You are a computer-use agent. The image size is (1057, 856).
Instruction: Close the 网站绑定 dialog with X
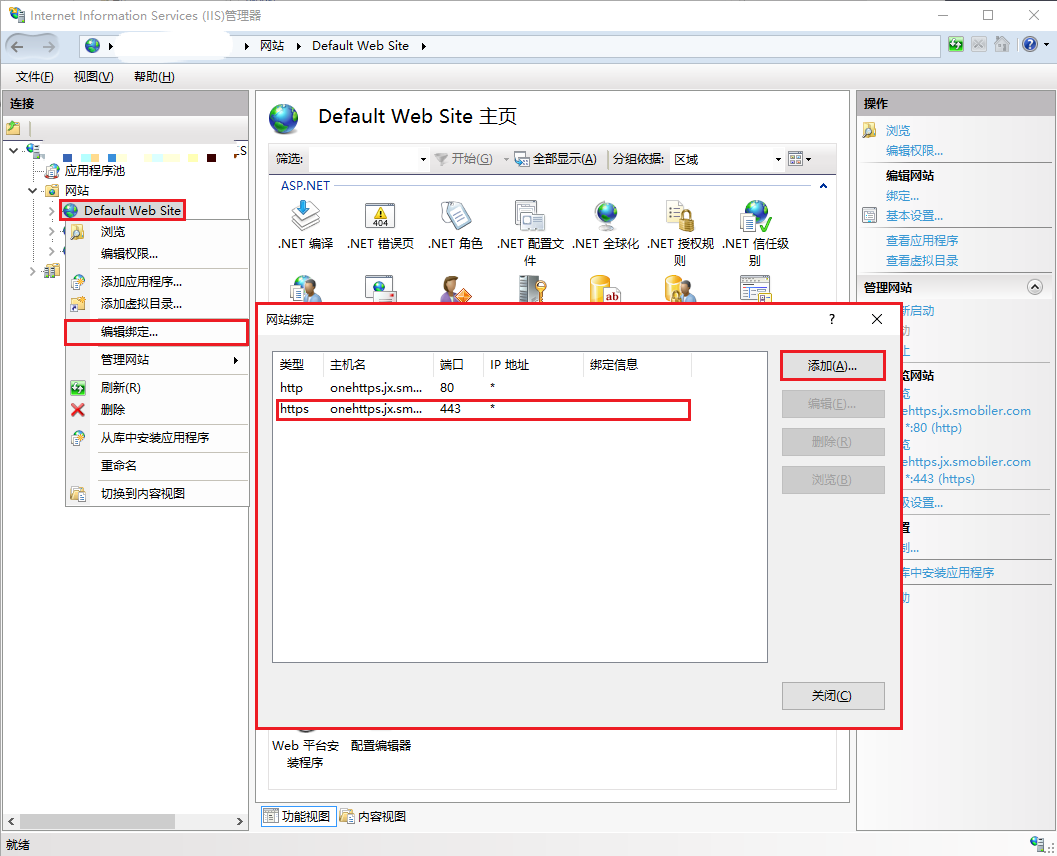pyautogui.click(x=876, y=319)
